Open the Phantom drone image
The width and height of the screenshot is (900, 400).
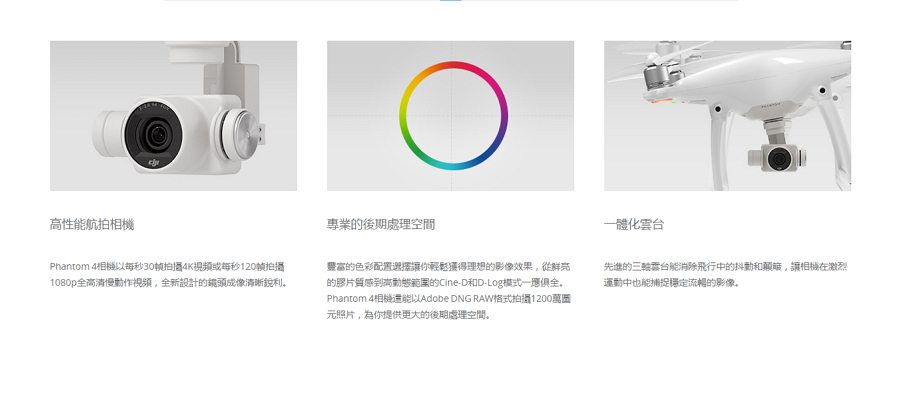click(x=727, y=115)
